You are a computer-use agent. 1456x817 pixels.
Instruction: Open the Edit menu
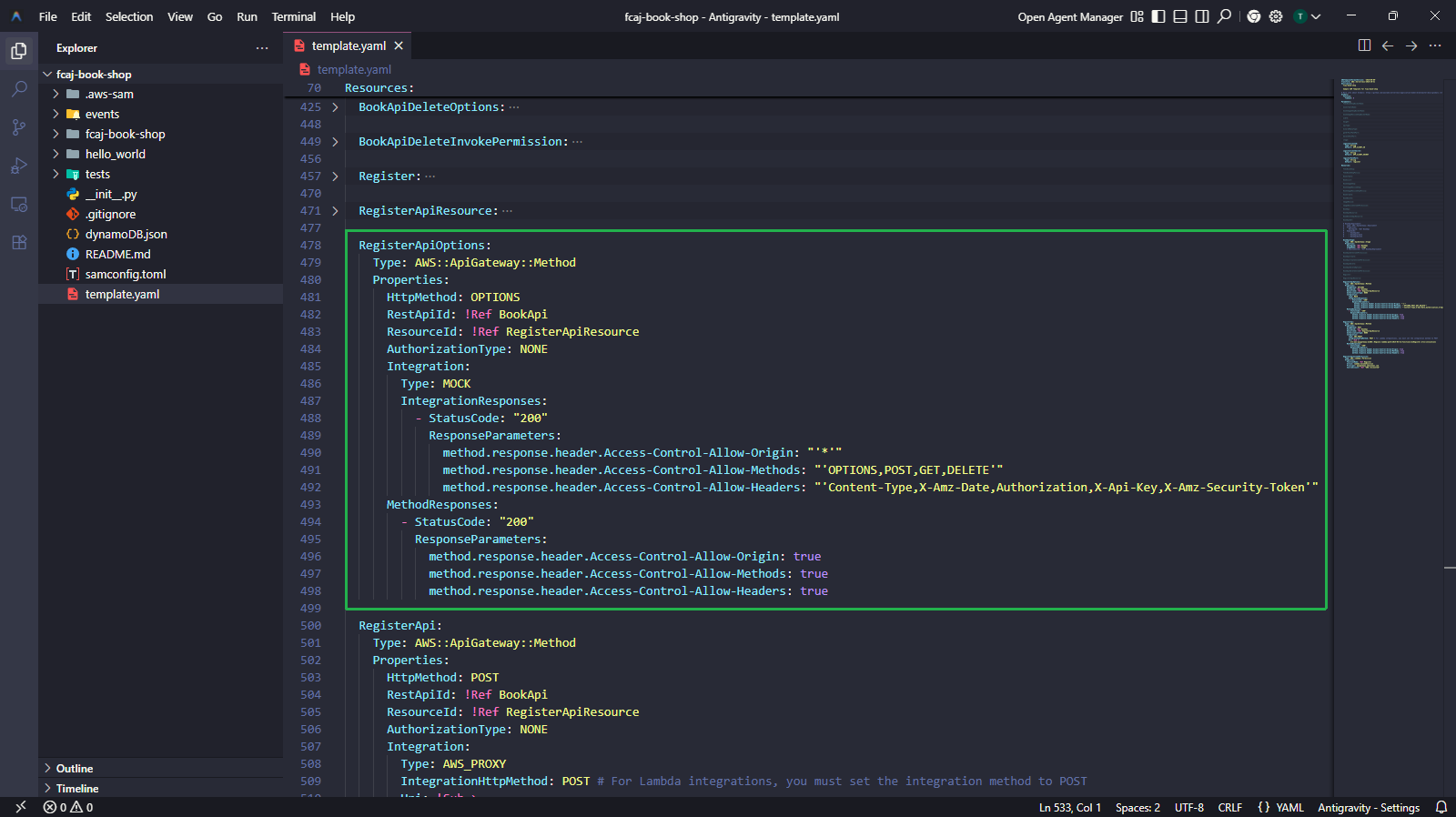[x=81, y=16]
